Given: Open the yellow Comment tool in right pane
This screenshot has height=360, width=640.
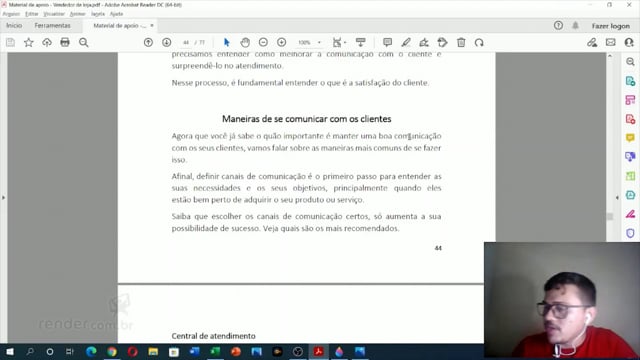Looking at the screenshot, I should pos(630,138).
